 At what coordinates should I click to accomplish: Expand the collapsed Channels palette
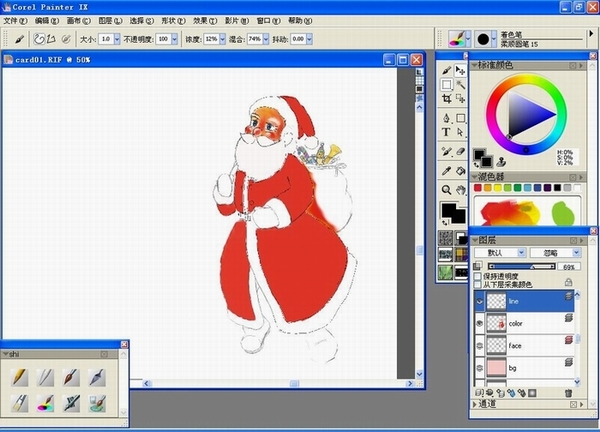pyautogui.click(x=475, y=404)
